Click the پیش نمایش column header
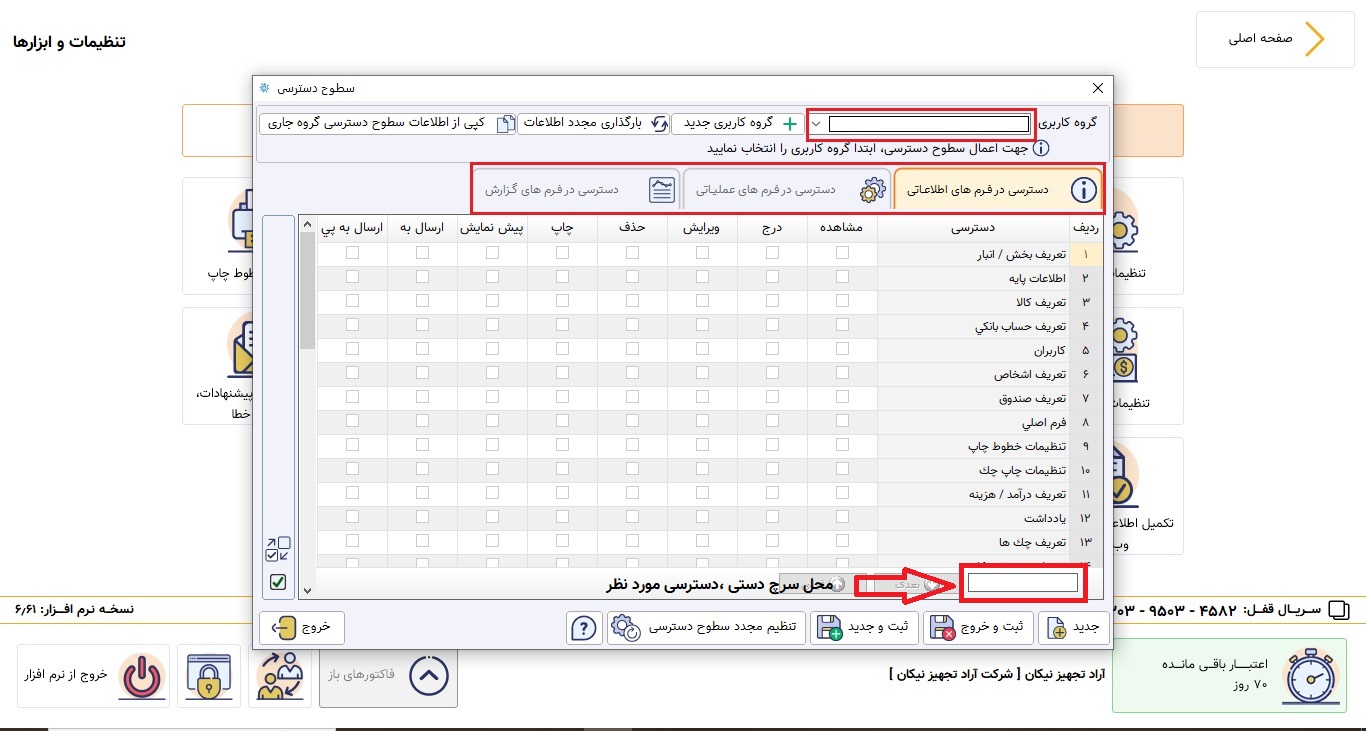 point(492,228)
